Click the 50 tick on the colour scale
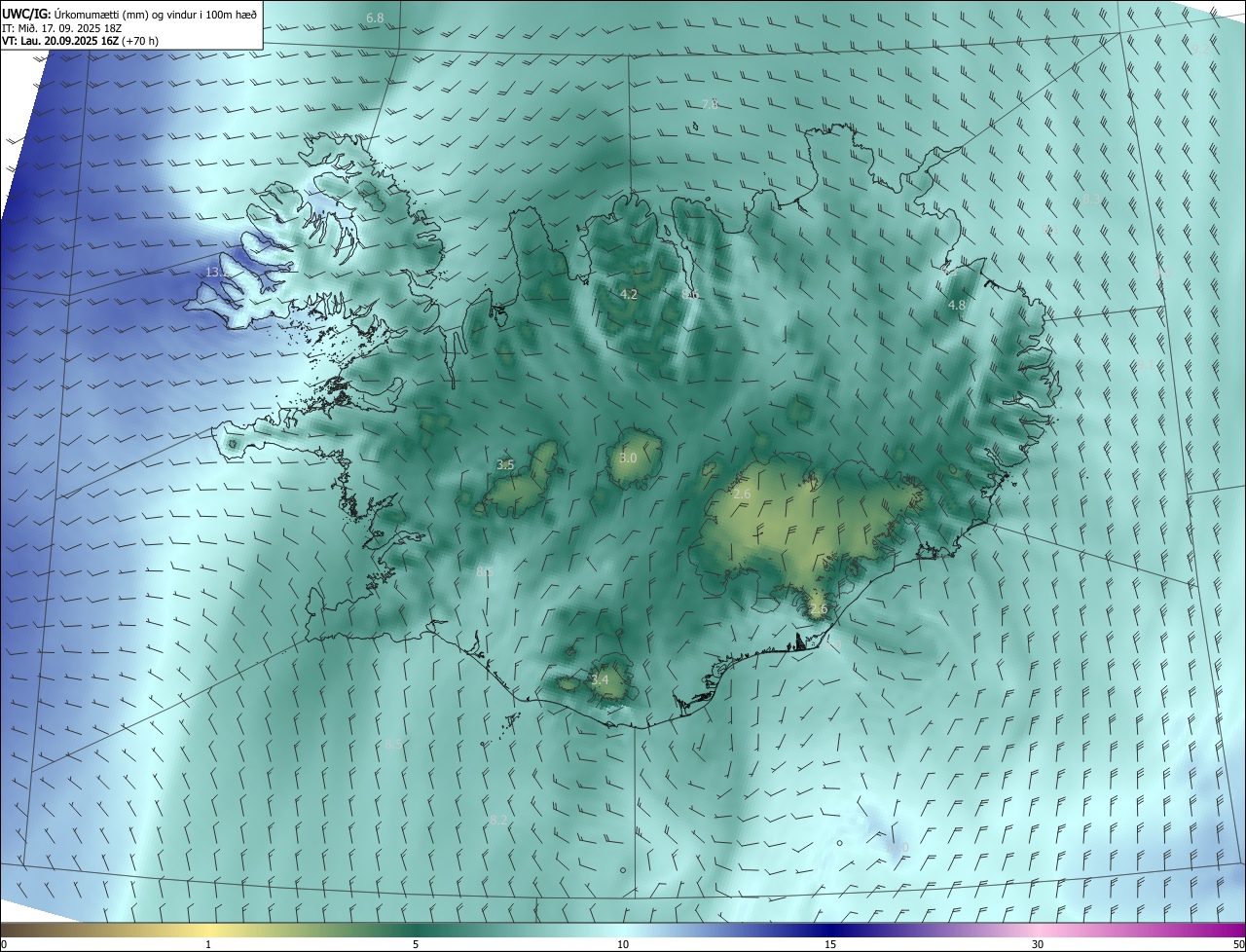This screenshot has height=952, width=1246. [x=1237, y=944]
